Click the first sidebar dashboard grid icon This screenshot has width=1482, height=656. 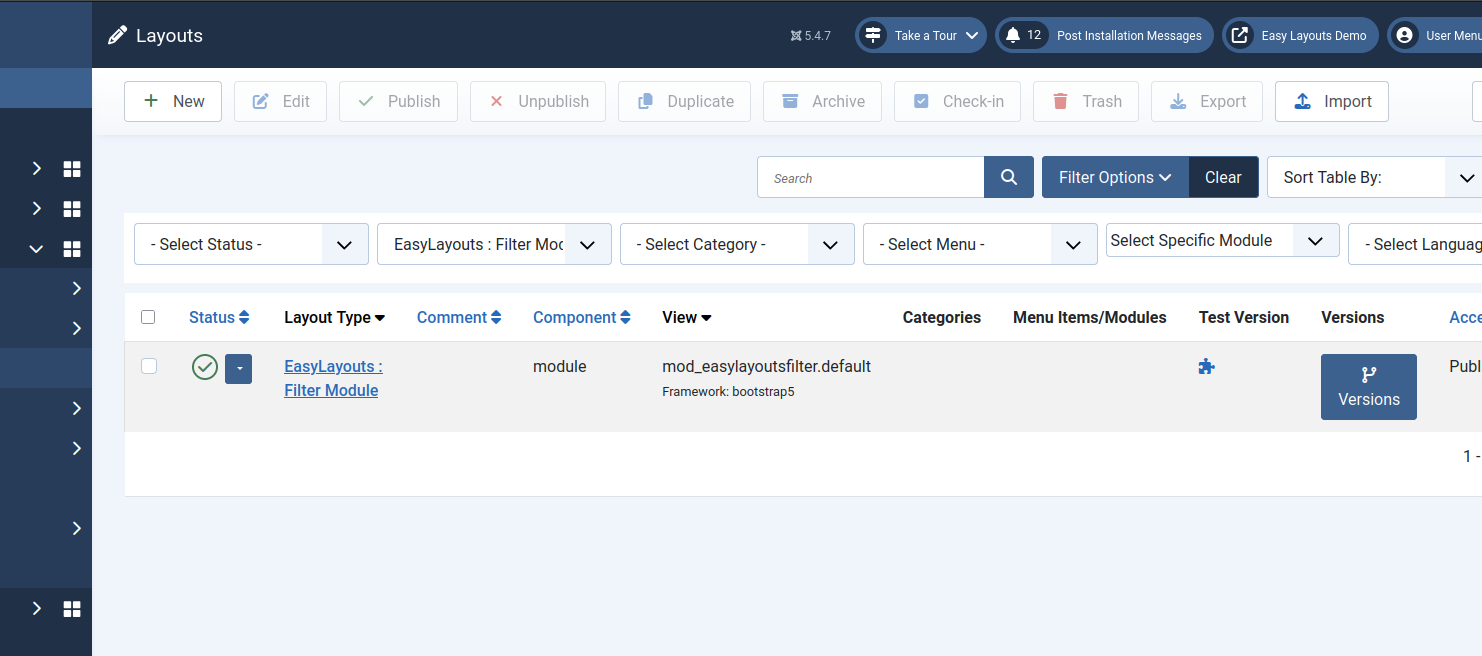coord(72,169)
